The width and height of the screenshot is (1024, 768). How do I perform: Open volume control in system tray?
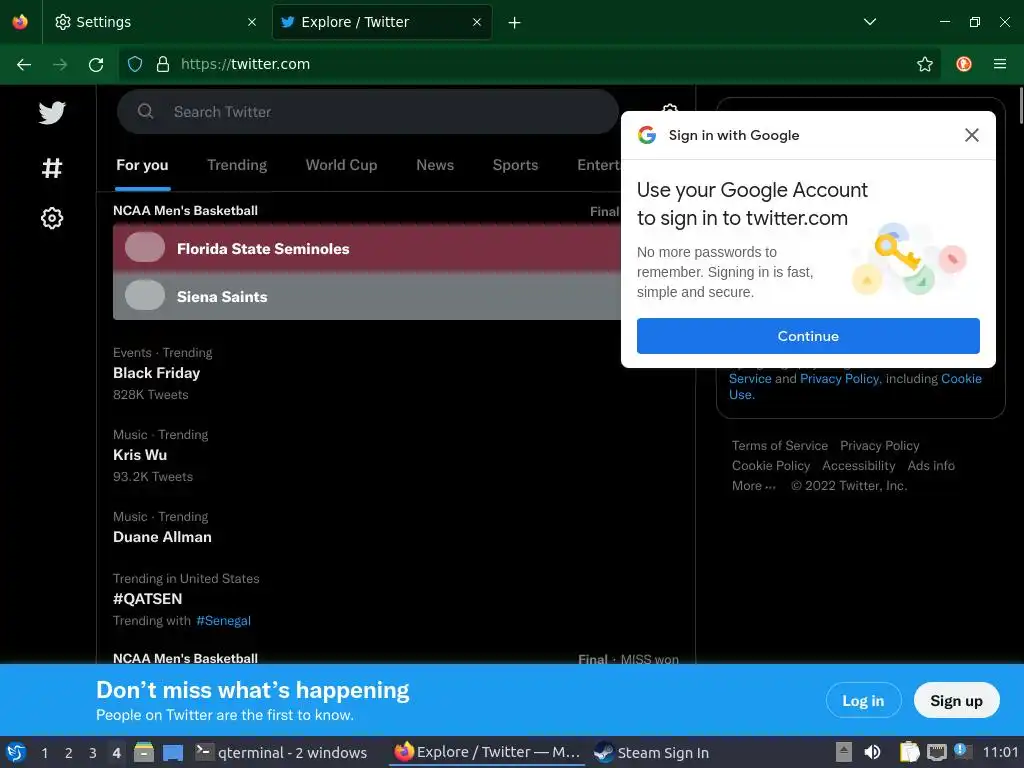click(872, 752)
